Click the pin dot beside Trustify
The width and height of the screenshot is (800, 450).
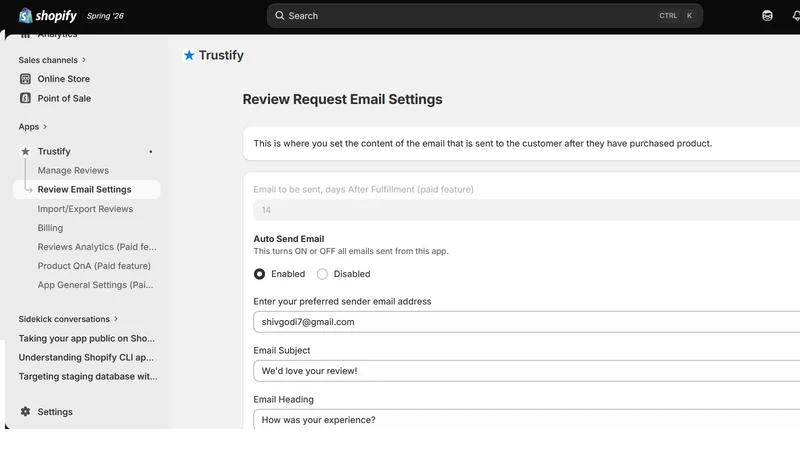pos(151,152)
